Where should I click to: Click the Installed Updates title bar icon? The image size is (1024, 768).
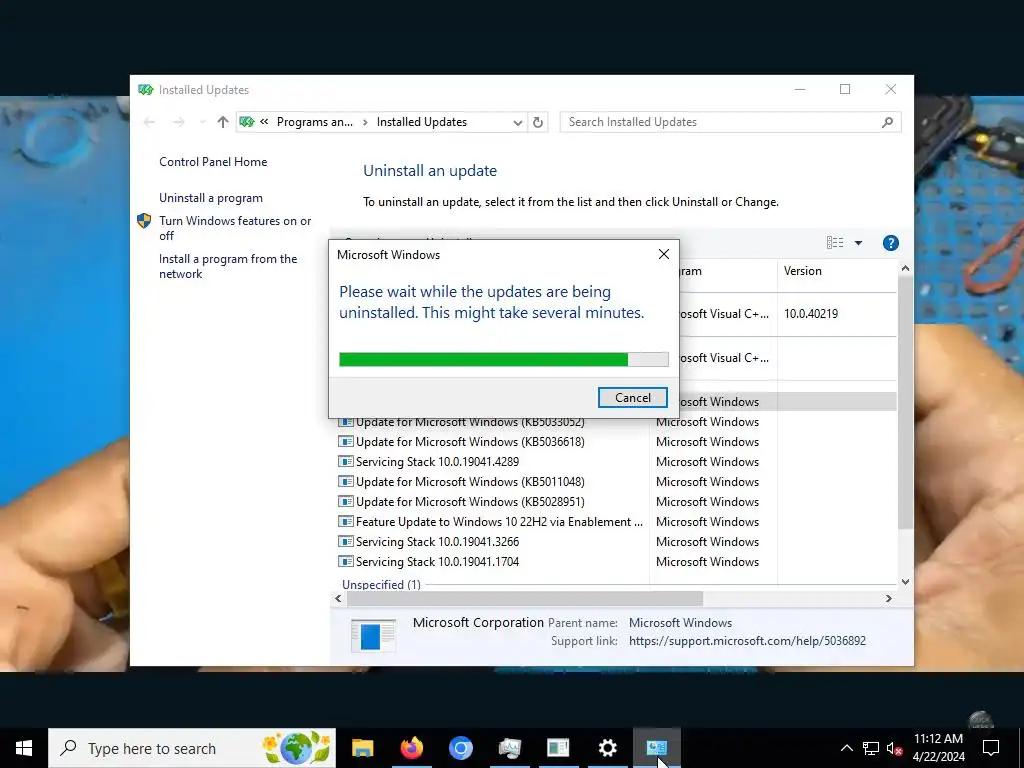point(146,89)
